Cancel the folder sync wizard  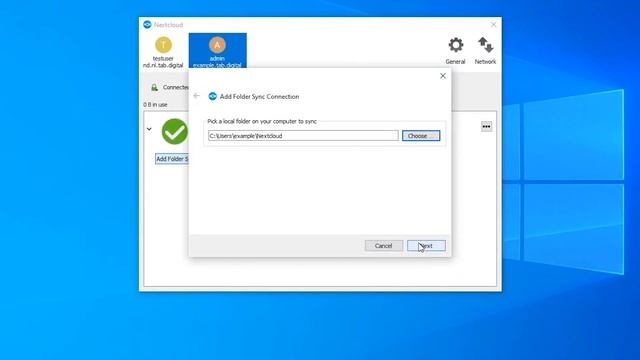384,246
